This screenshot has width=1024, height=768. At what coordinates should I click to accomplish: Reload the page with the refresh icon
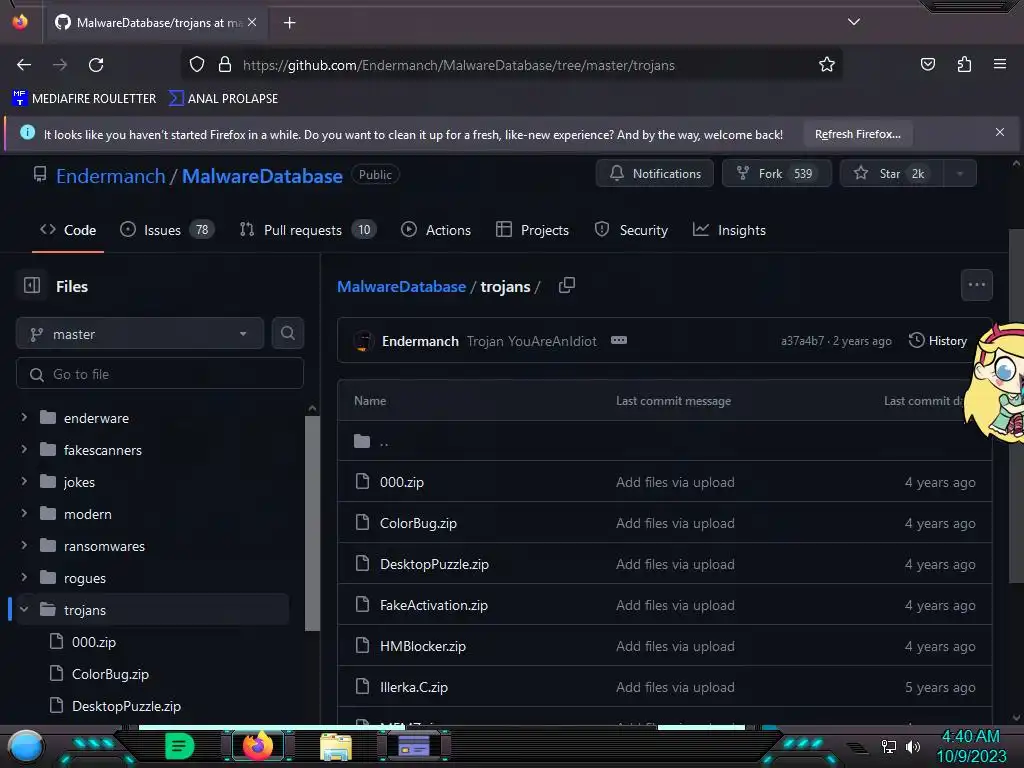[96, 65]
